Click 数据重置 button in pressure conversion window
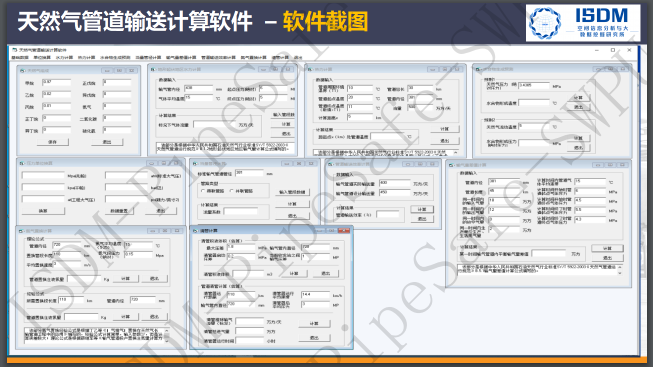The image size is (653, 367). tap(119, 211)
